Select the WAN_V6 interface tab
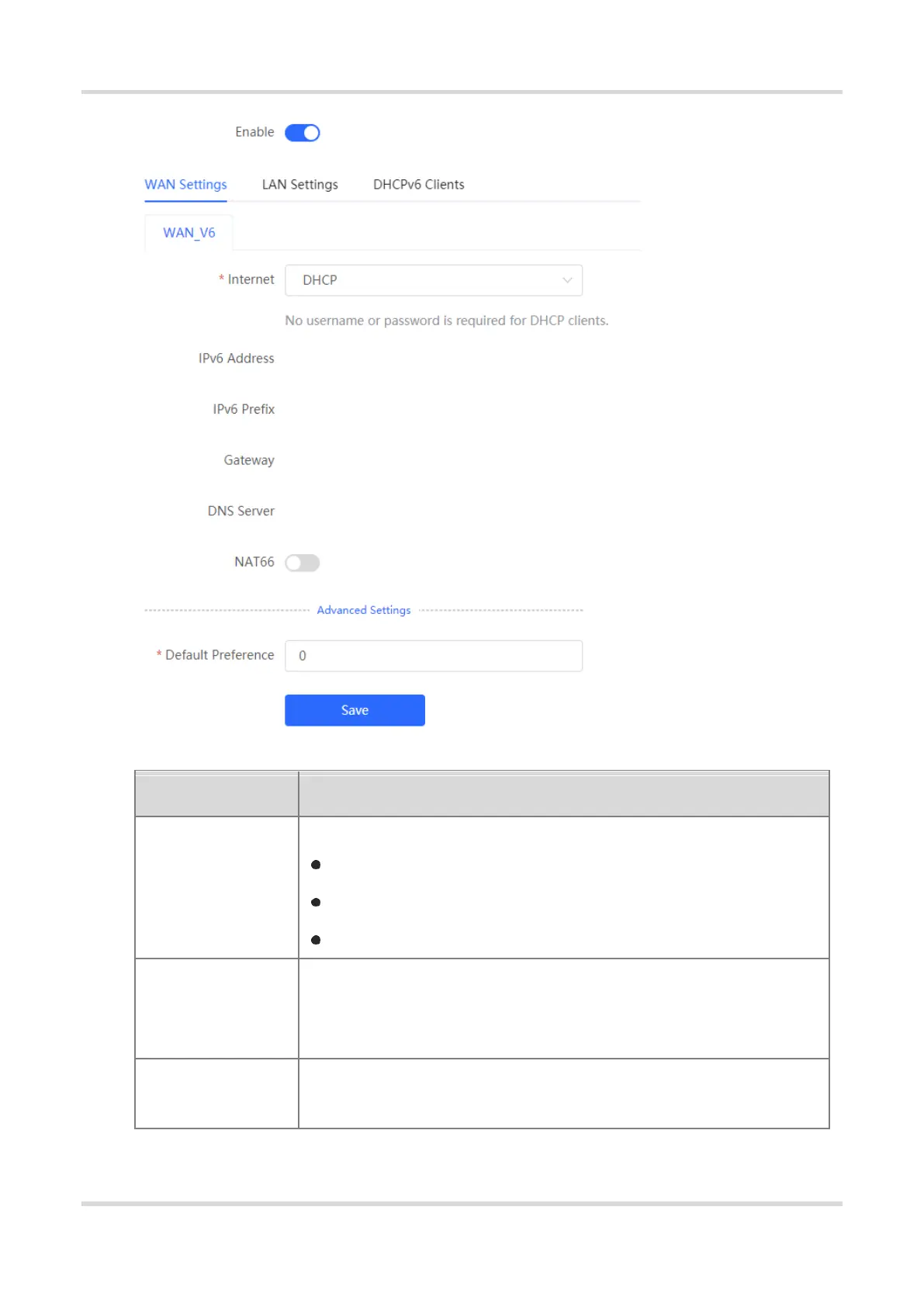The height and width of the screenshot is (1307, 924). tap(189, 233)
